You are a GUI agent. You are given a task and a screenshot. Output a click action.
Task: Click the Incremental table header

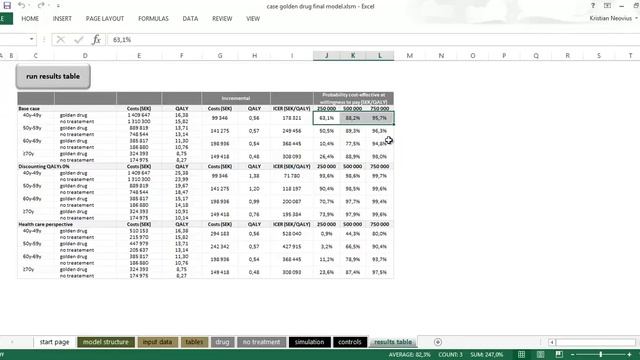236,98
